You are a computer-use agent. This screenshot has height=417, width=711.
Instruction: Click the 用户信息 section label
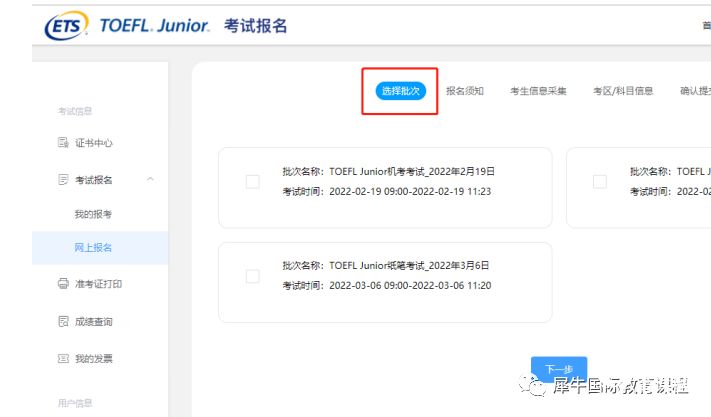click(x=75, y=403)
